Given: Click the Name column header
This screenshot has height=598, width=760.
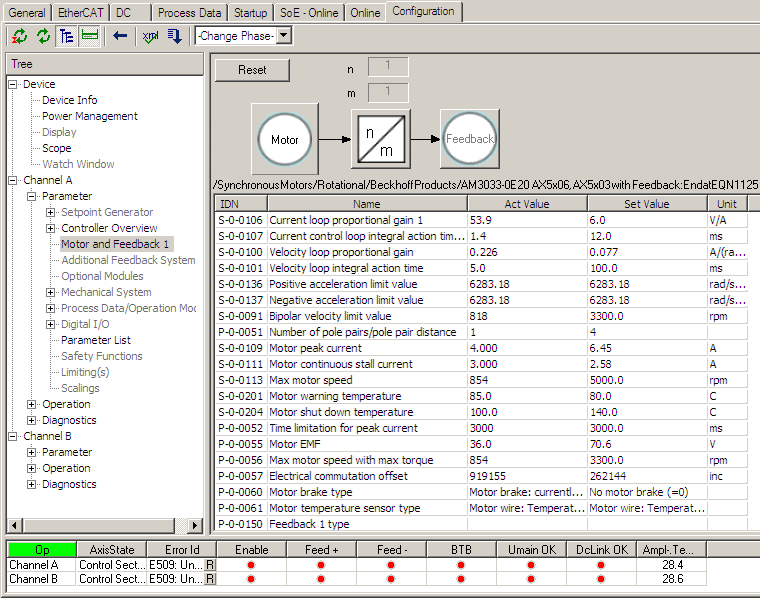Looking at the screenshot, I should coord(367,204).
